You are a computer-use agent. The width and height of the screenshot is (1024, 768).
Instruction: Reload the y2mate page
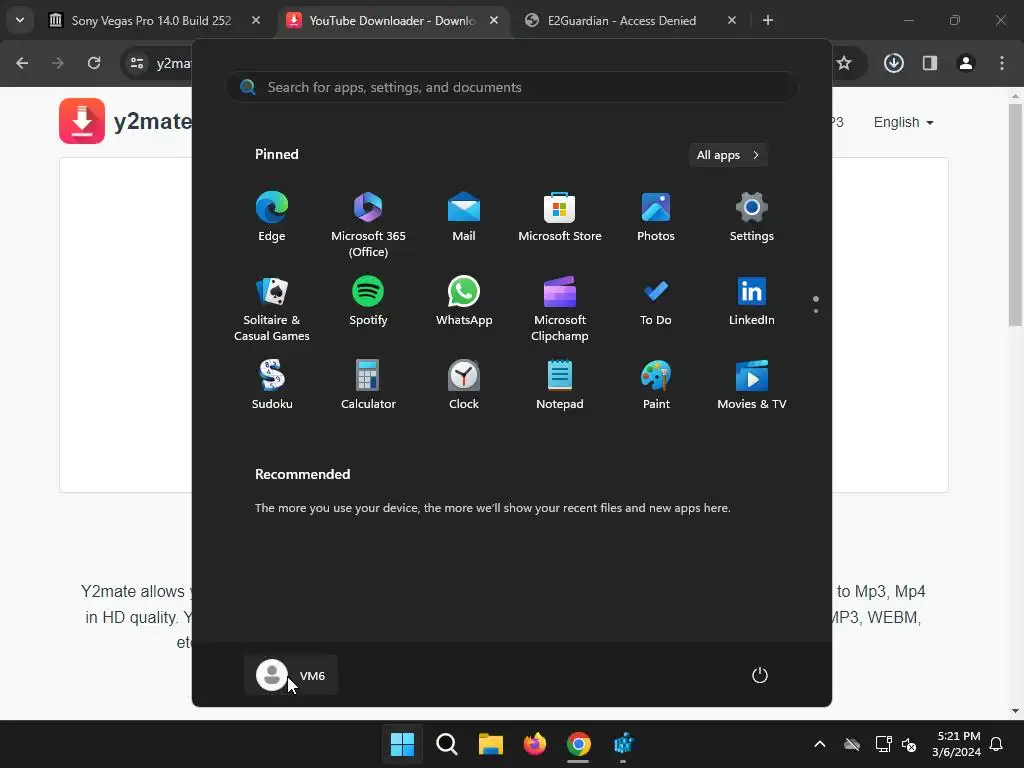pyautogui.click(x=94, y=63)
